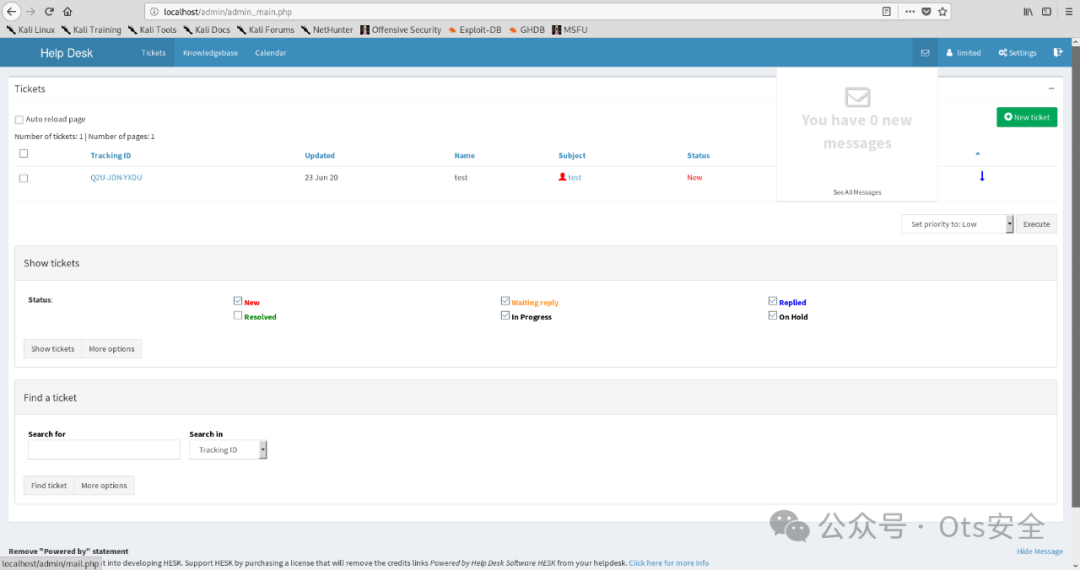Image resolution: width=1080 pixels, height=570 pixels.
Task: Click Show tickets button
Action: click(x=52, y=349)
